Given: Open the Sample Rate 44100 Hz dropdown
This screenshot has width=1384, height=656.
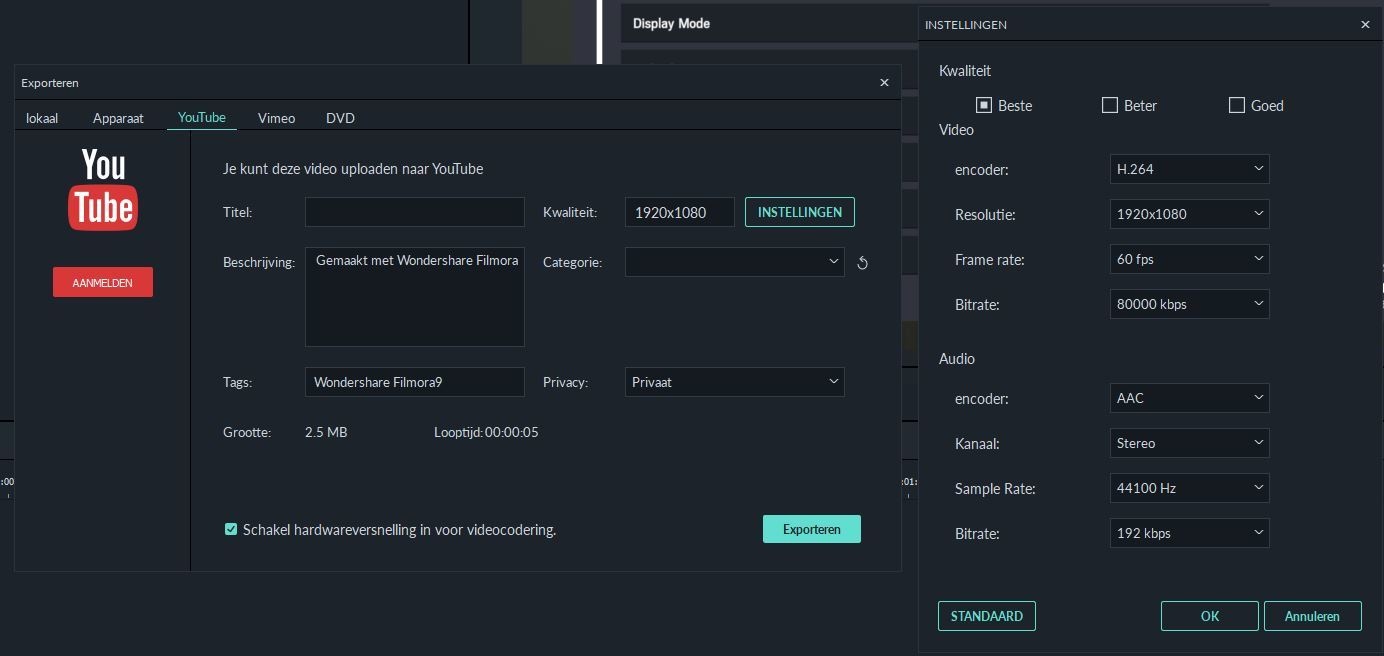Looking at the screenshot, I should pyautogui.click(x=1189, y=488).
